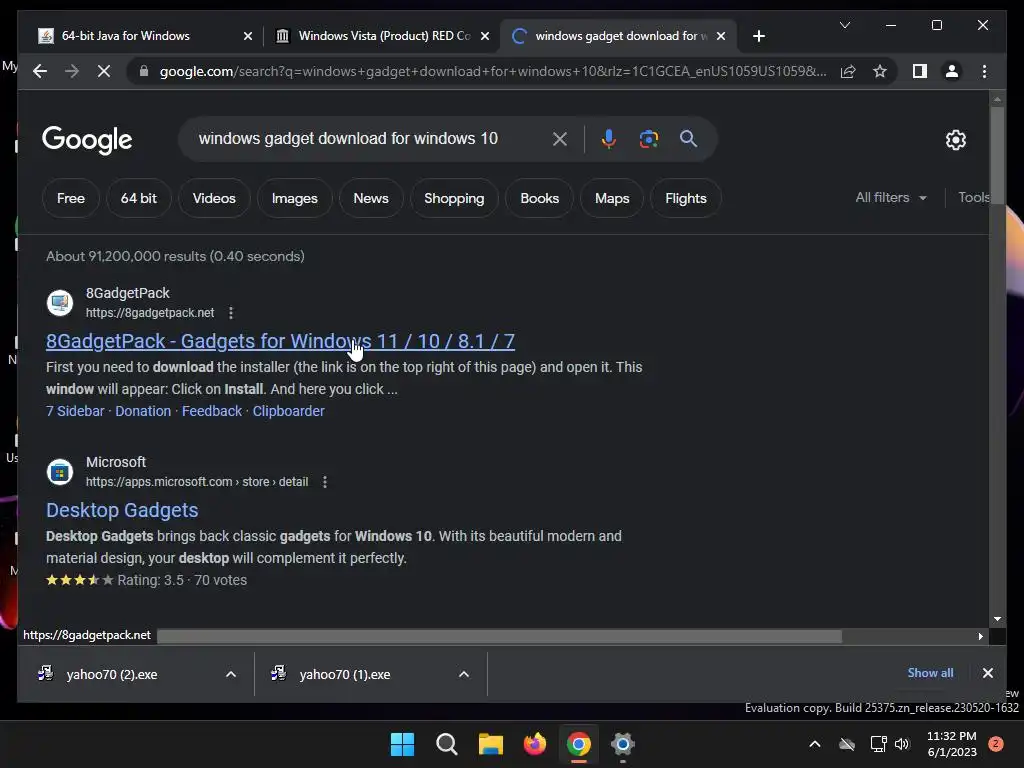Click into the Google search input field
Viewport: 1024px width, 768px height.
369,138
